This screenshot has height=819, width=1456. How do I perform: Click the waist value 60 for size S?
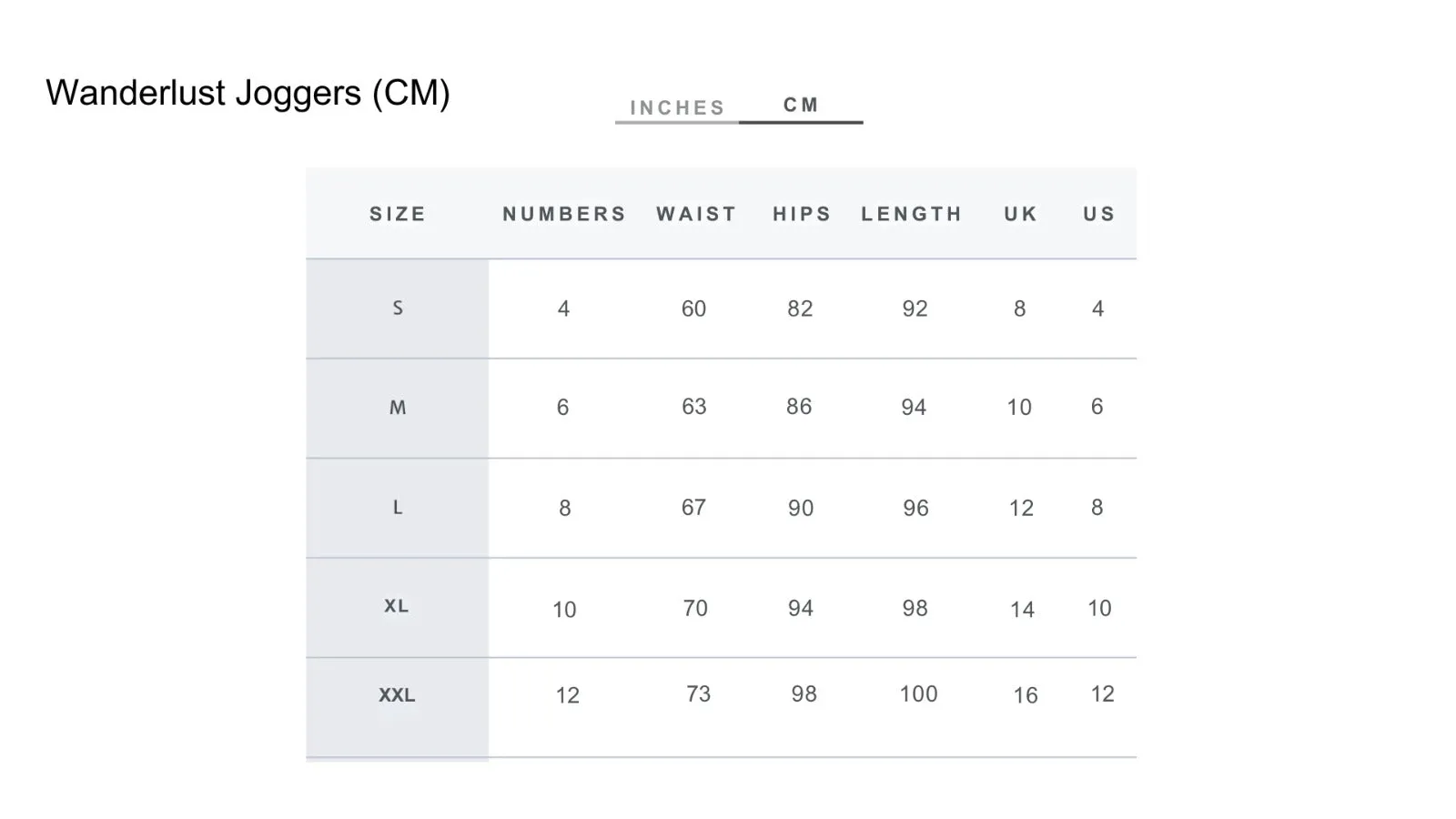(693, 308)
